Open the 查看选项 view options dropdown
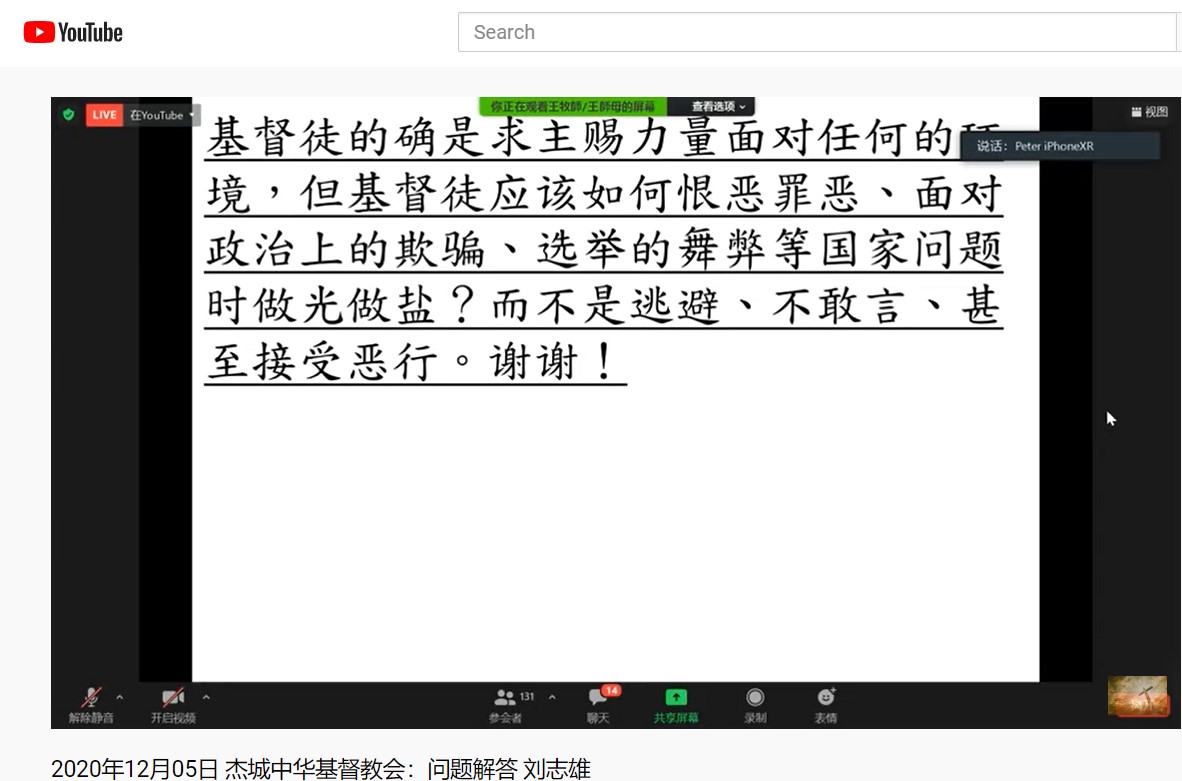 719,106
